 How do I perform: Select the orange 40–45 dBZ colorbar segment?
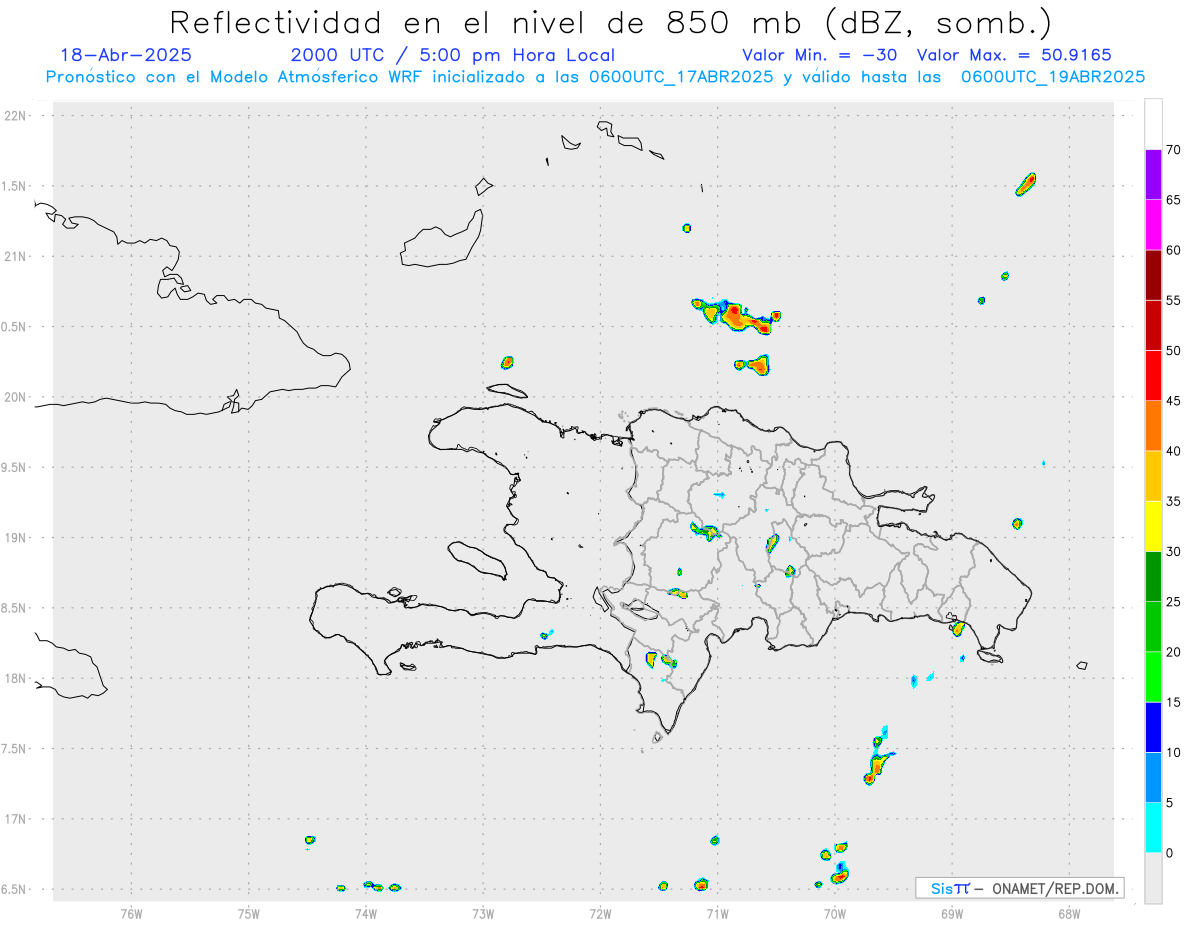(x=1153, y=426)
